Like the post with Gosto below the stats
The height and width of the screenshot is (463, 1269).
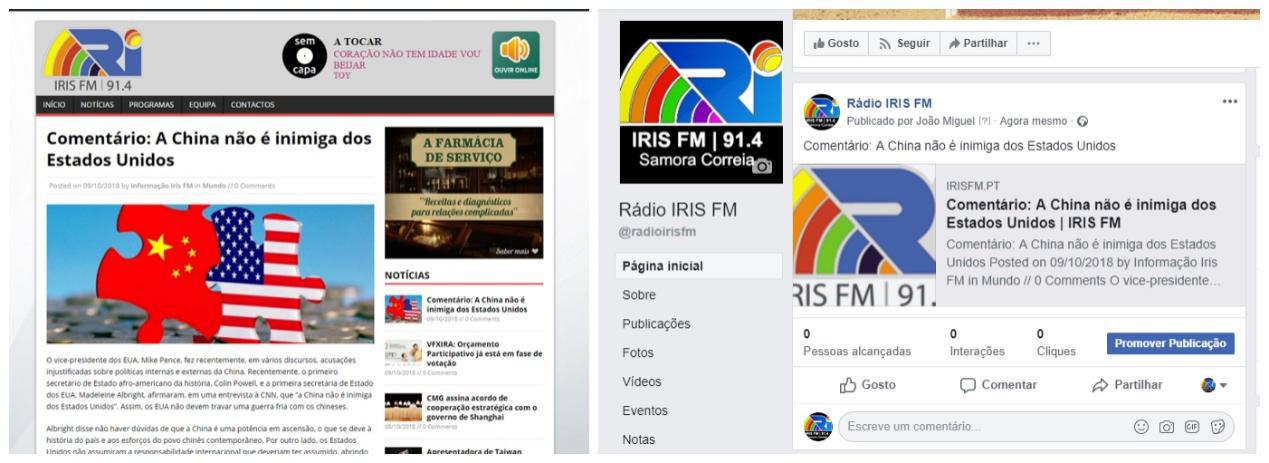pyautogui.click(x=866, y=384)
